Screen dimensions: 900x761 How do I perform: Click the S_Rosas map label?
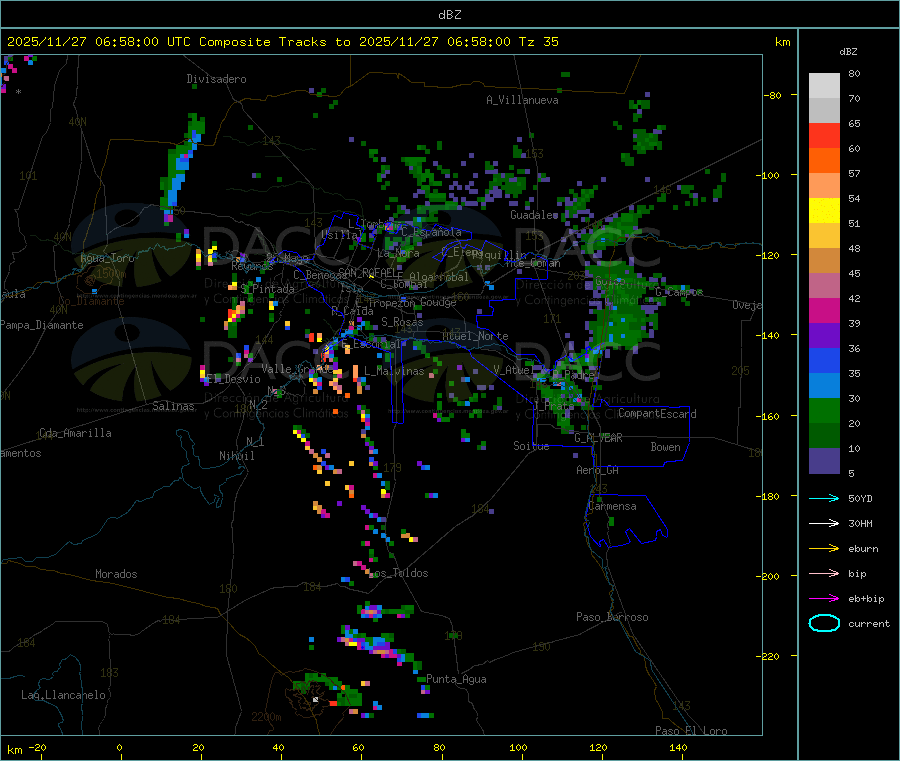(402, 322)
